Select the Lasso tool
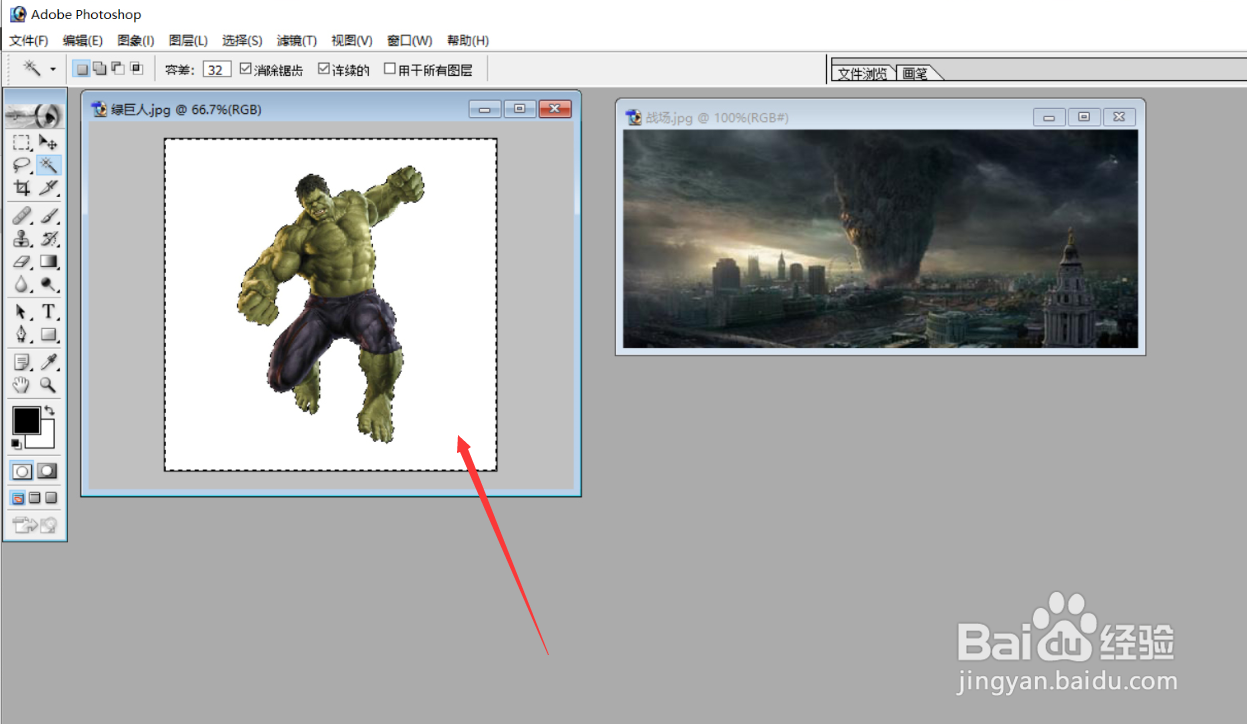Viewport: 1247px width, 724px height. coord(22,165)
